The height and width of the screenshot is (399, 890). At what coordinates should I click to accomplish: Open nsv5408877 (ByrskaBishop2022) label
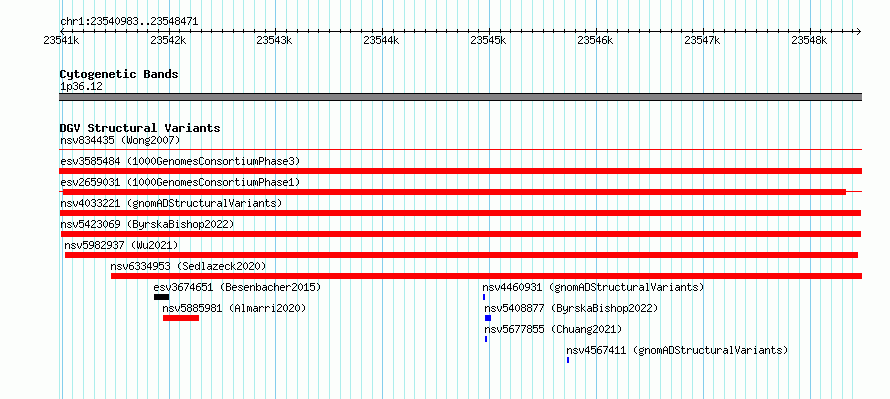[571, 308]
